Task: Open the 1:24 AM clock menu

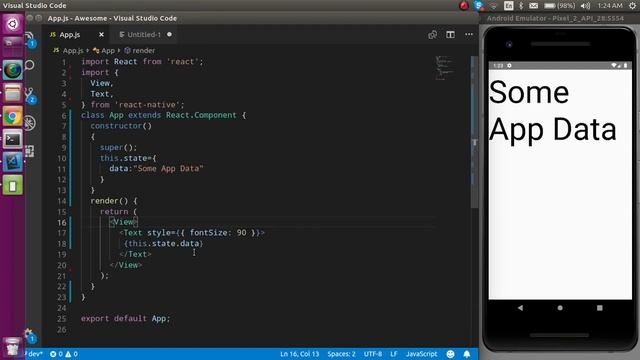Action: tap(610, 5)
